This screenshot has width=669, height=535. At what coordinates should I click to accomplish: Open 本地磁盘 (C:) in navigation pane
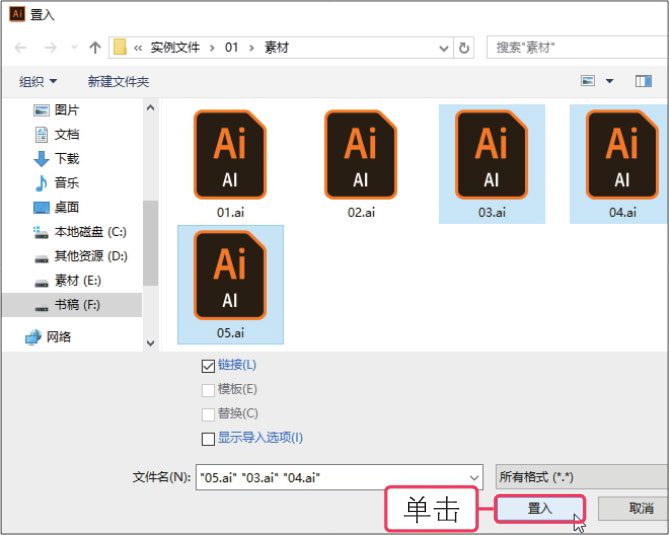coord(89,231)
